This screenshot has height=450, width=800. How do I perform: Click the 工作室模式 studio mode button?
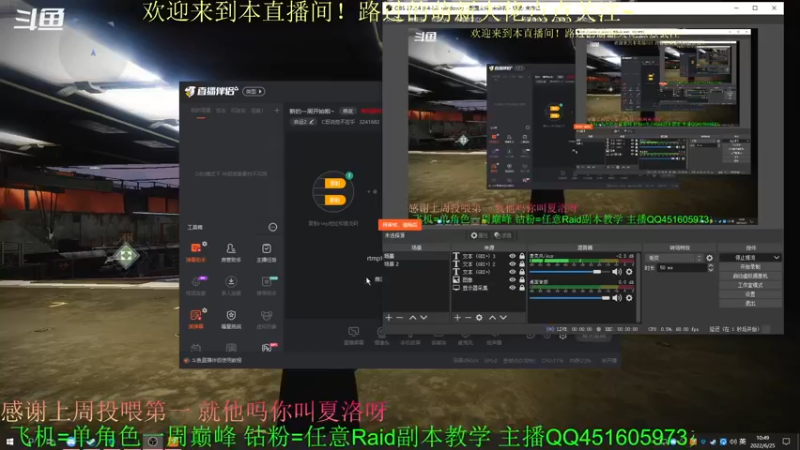tap(750, 285)
